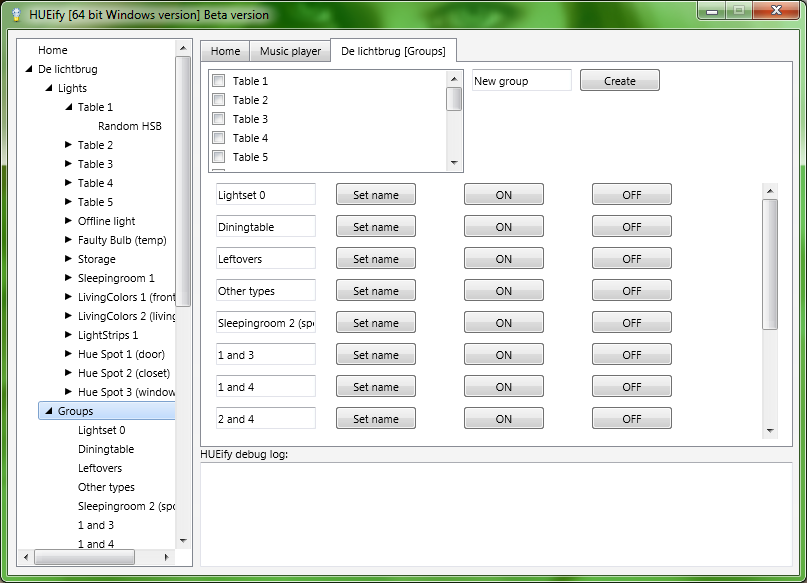The image size is (807, 583).
Task: Turn ON the Diningtable group
Action: [x=504, y=227]
